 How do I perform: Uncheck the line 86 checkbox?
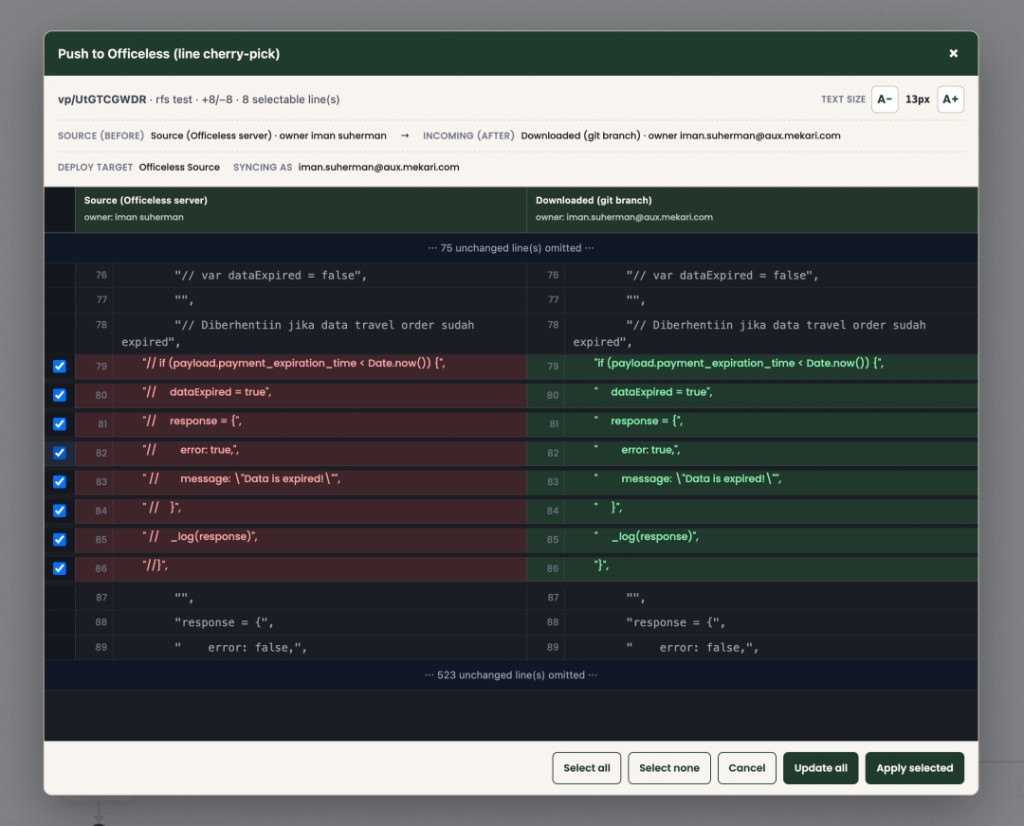pyautogui.click(x=59, y=568)
